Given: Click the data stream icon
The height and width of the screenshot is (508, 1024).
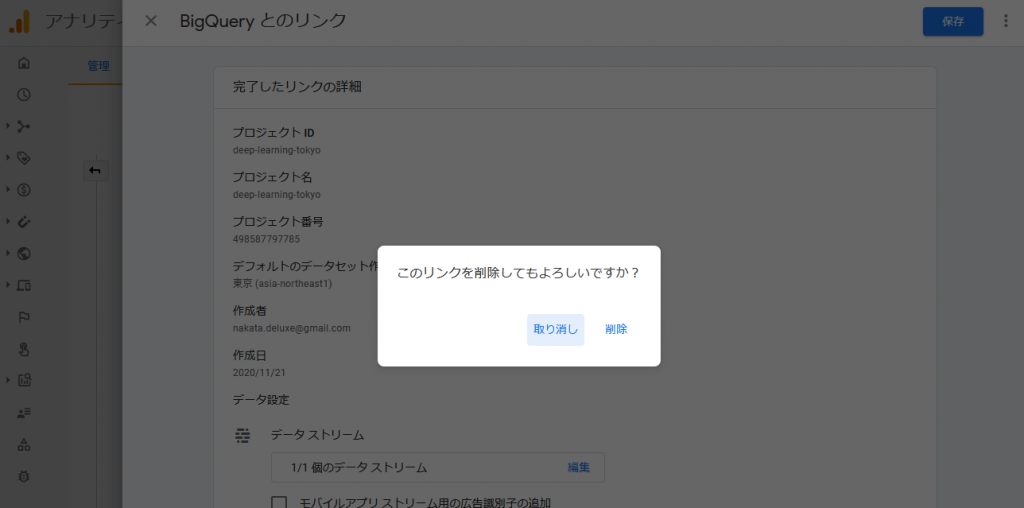Looking at the screenshot, I should coord(243,435).
